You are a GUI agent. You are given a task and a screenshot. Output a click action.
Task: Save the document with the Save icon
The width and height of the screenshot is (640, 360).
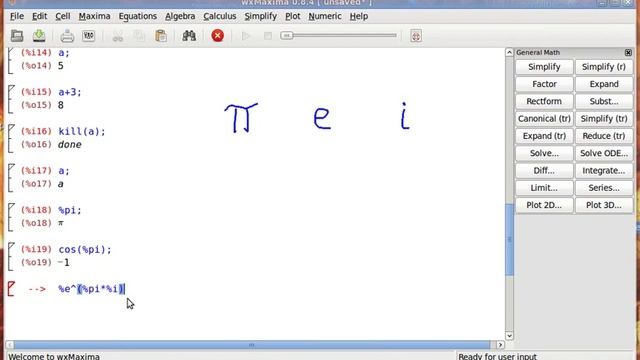(39, 36)
